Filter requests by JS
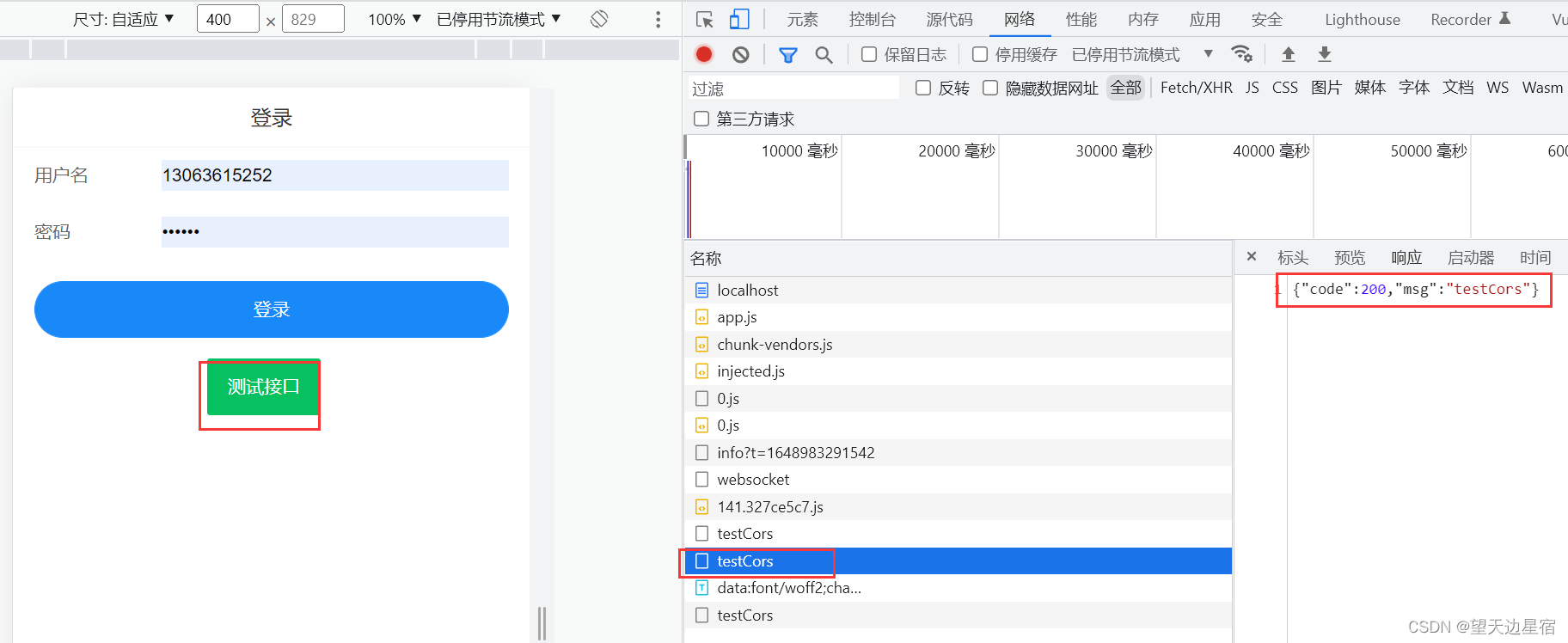Screen dimensions: 1568x643 pyautogui.click(x=1253, y=88)
